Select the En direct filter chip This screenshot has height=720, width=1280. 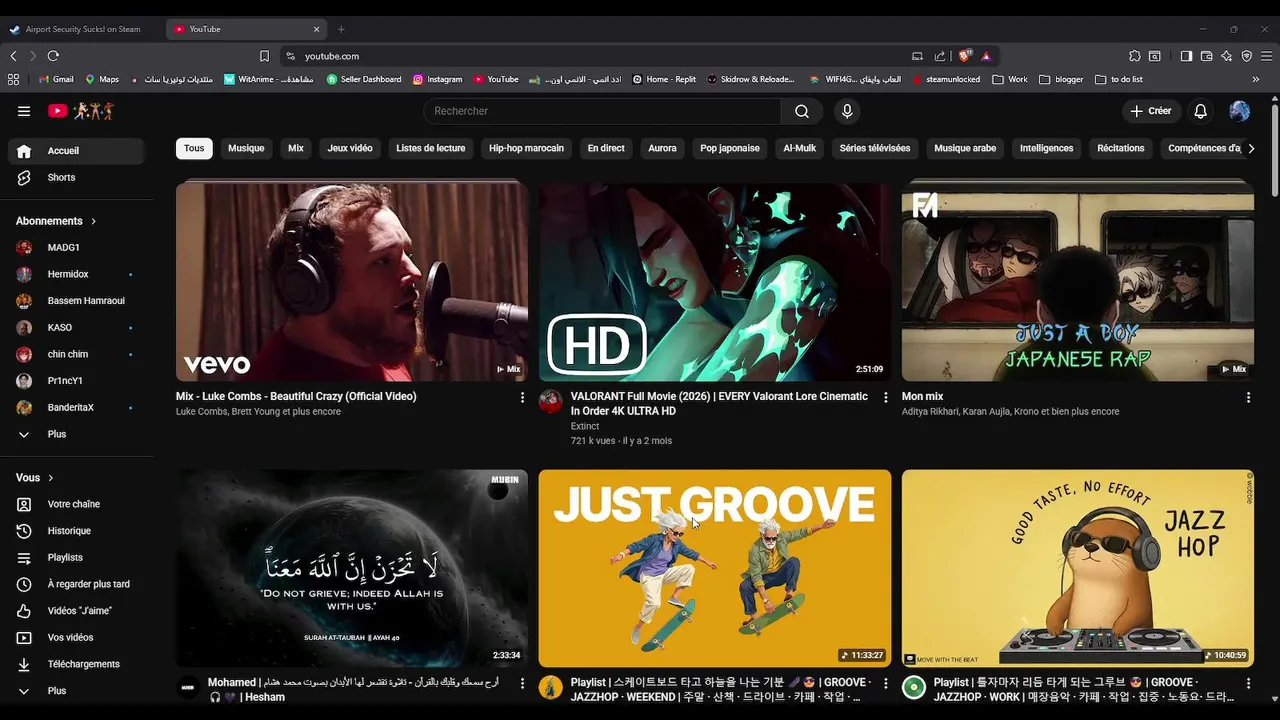[x=606, y=148]
